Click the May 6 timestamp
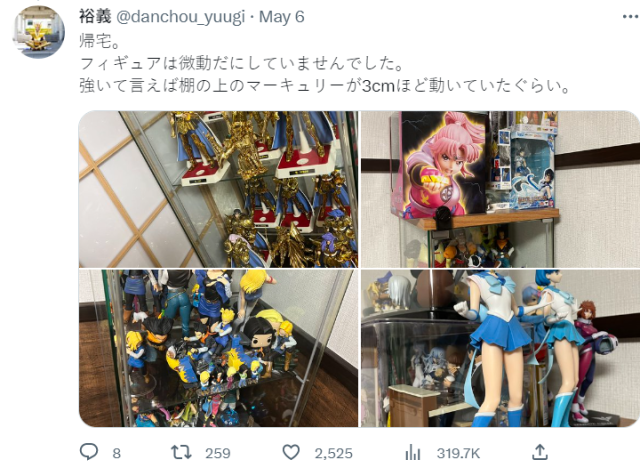The image size is (640, 468). (x=282, y=17)
